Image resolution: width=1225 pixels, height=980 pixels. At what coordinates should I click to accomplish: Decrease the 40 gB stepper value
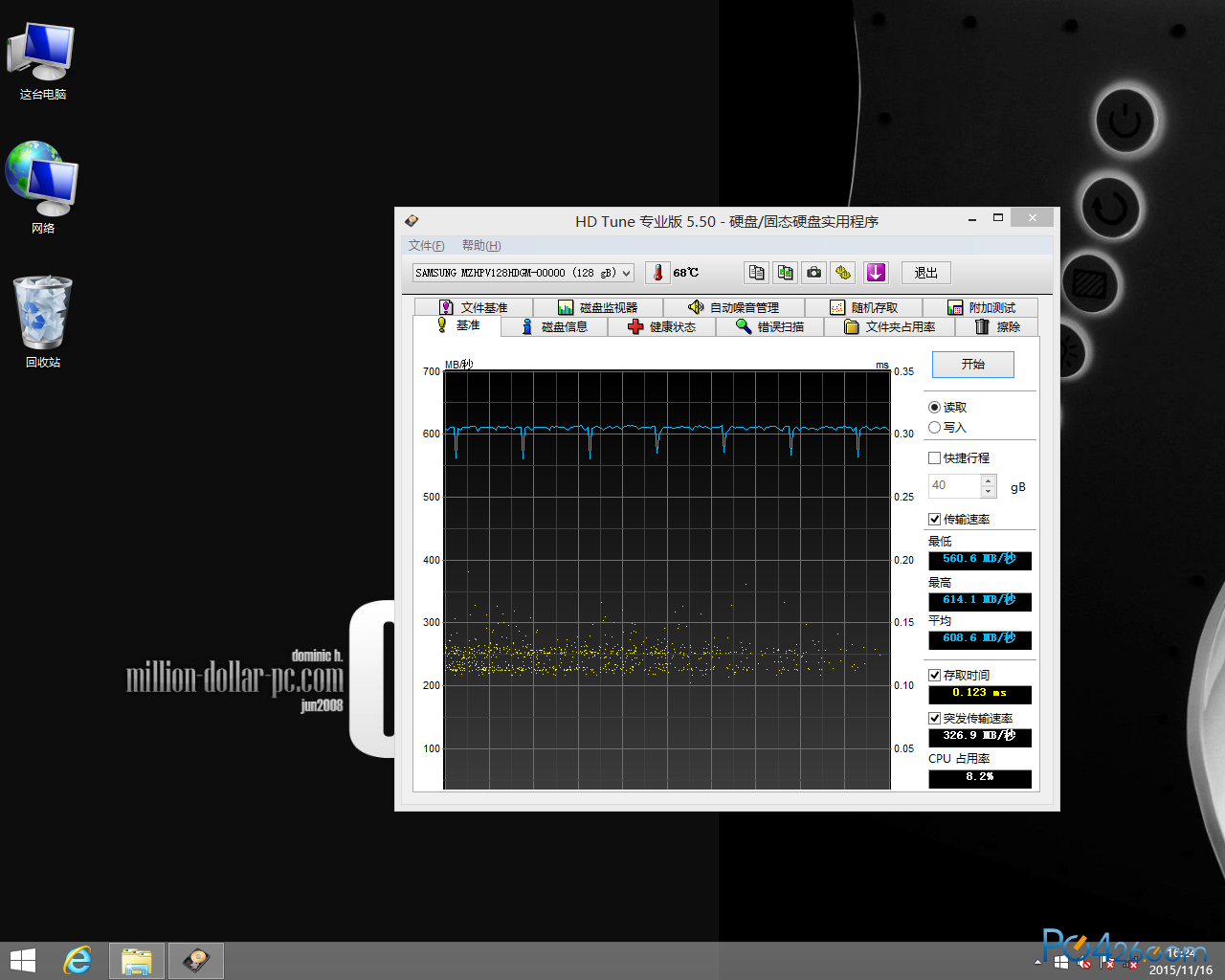(x=989, y=492)
